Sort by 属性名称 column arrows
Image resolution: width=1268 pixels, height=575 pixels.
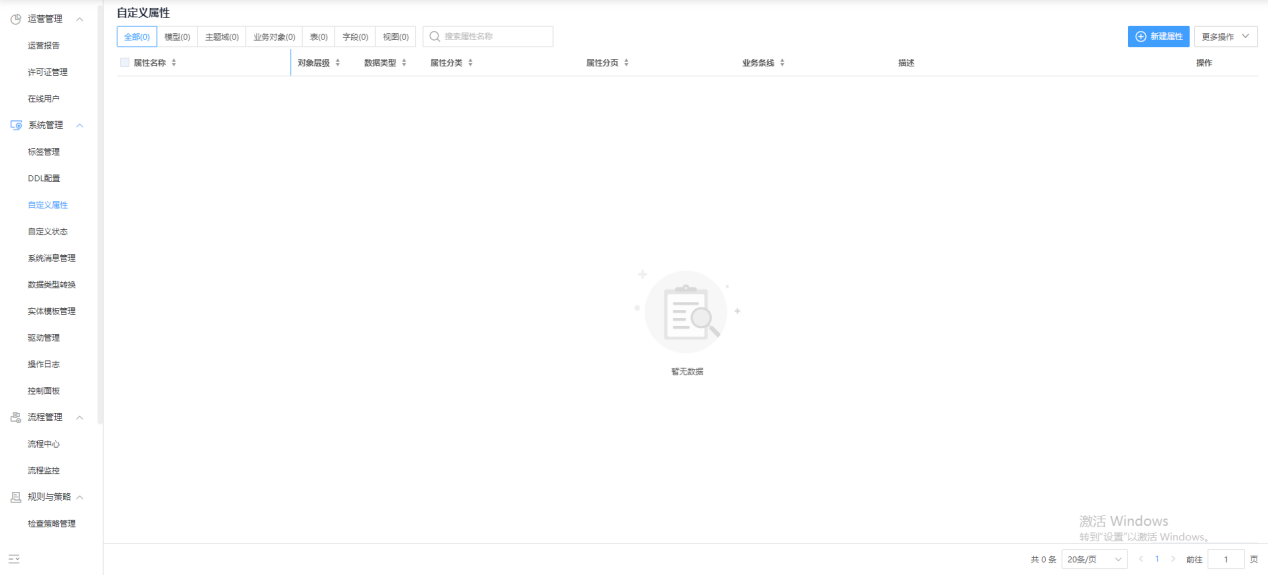174,63
